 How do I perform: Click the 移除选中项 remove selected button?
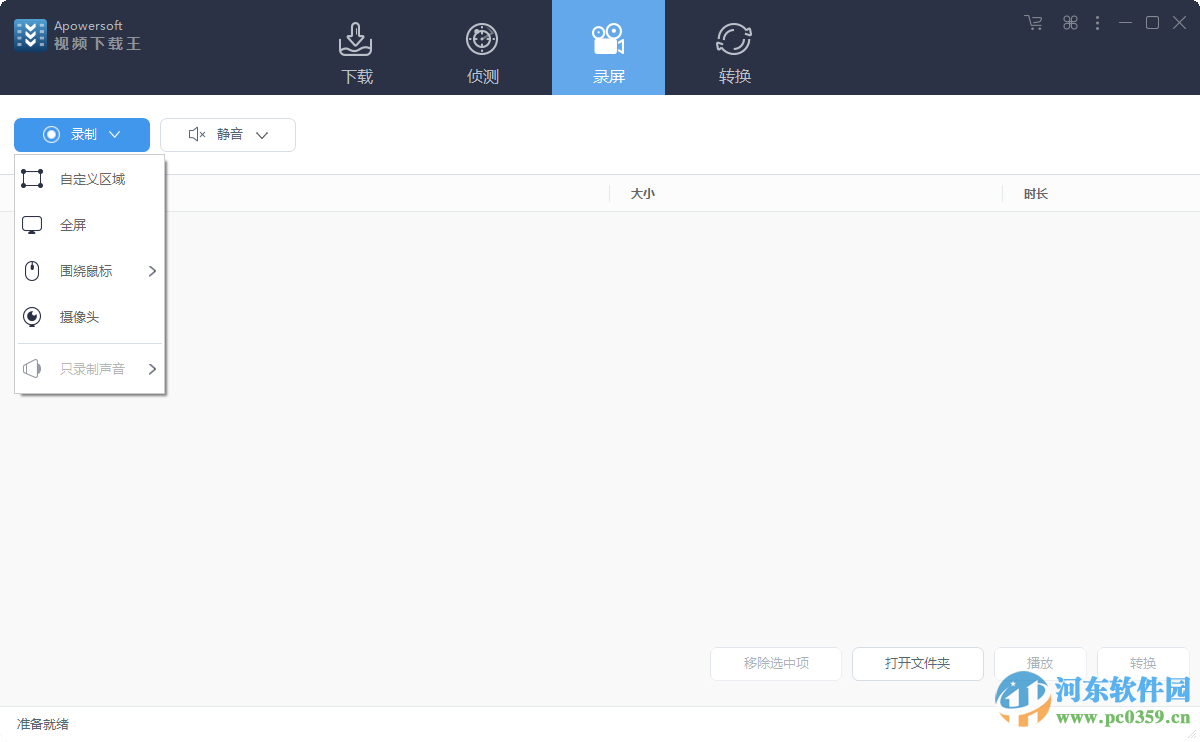775,663
